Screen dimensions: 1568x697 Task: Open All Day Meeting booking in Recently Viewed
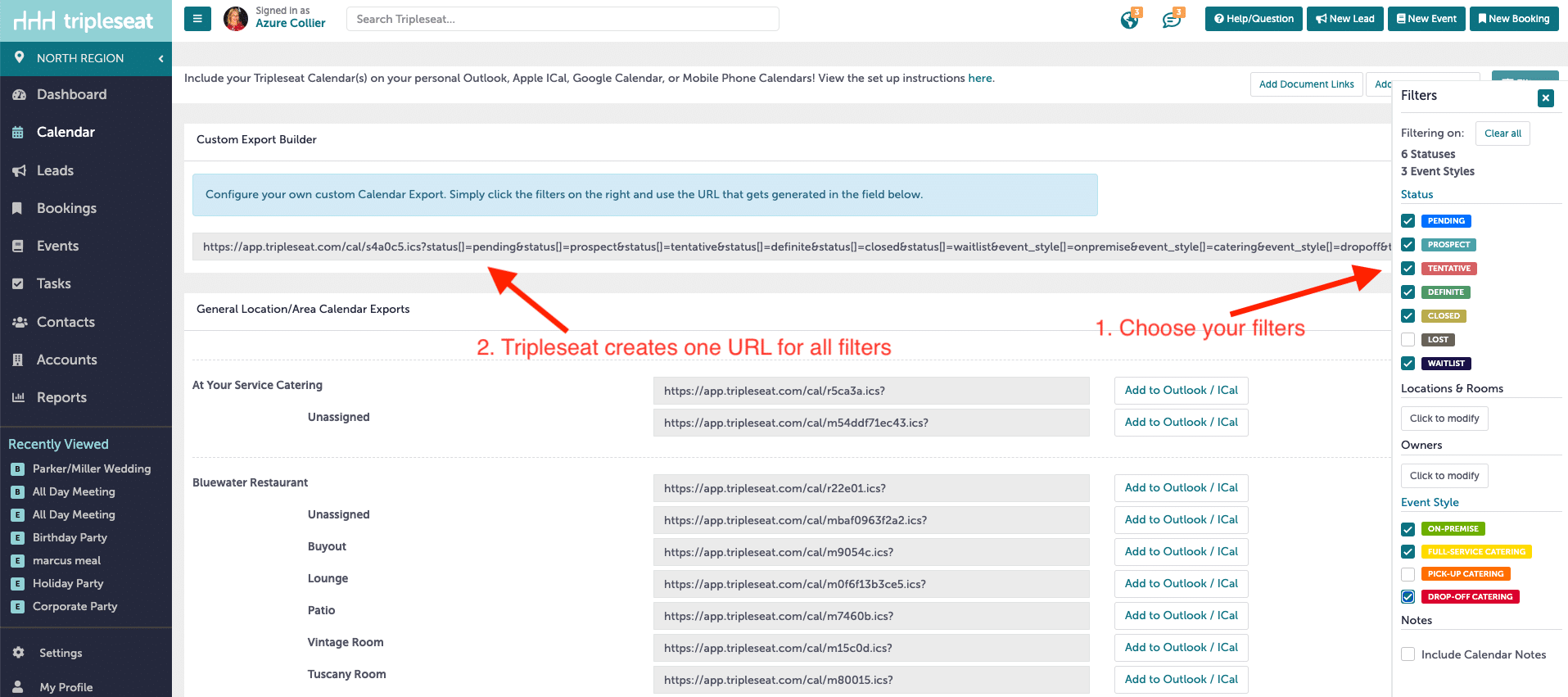click(x=74, y=492)
